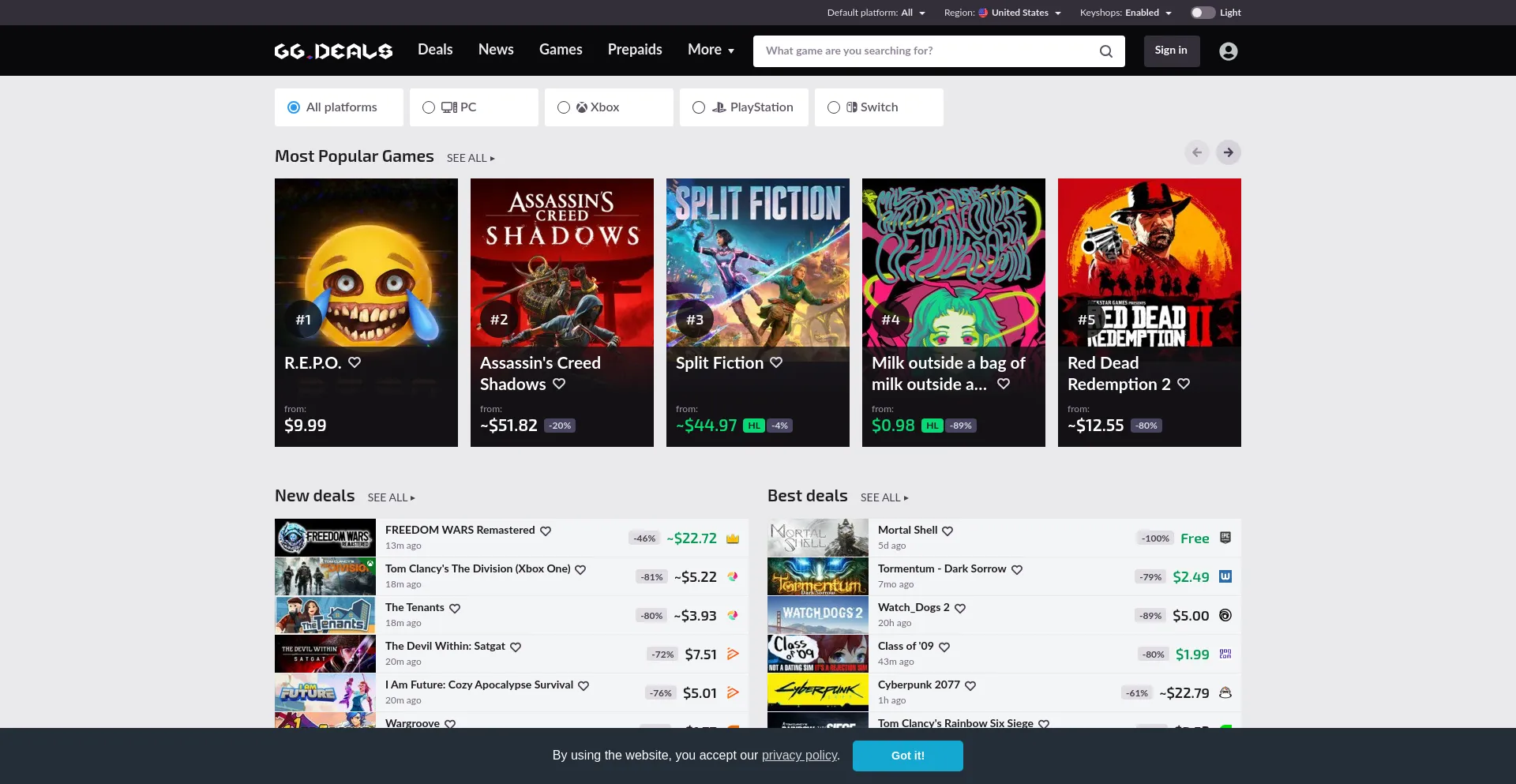Viewport: 1516px width, 784px height.
Task: Open the Games menu item
Action: coord(561,50)
